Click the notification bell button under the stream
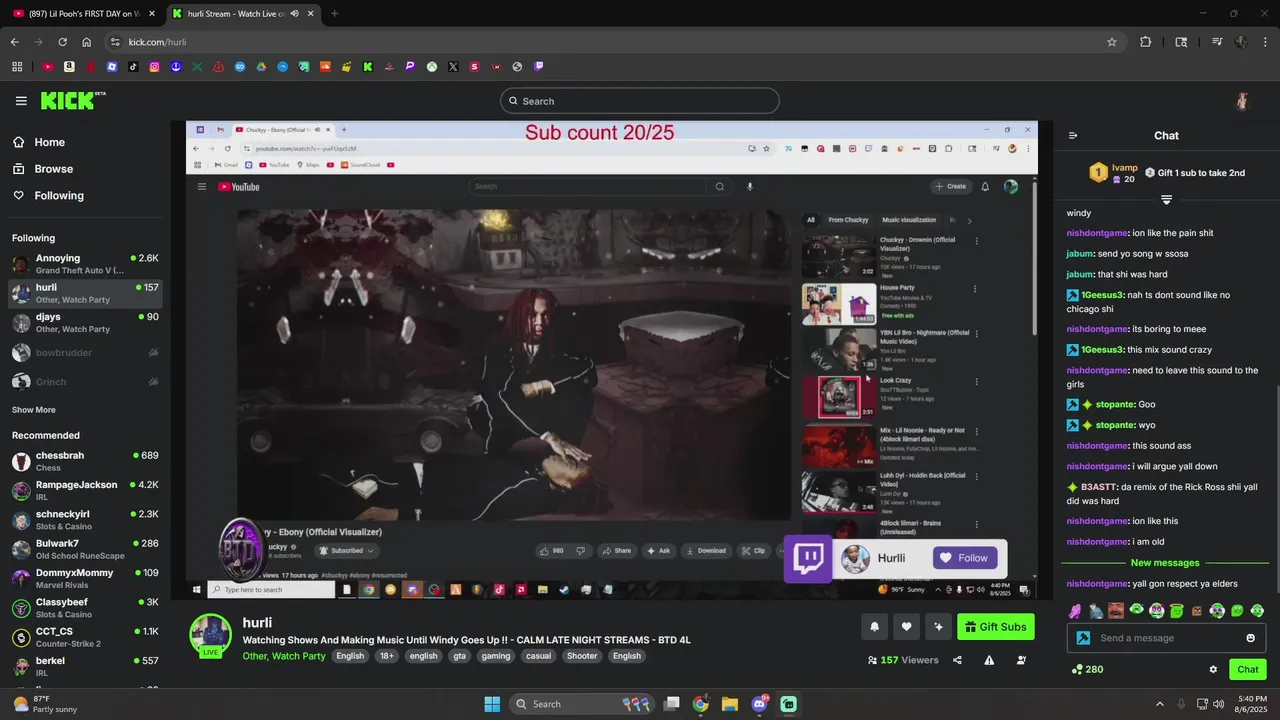 pos(874,627)
